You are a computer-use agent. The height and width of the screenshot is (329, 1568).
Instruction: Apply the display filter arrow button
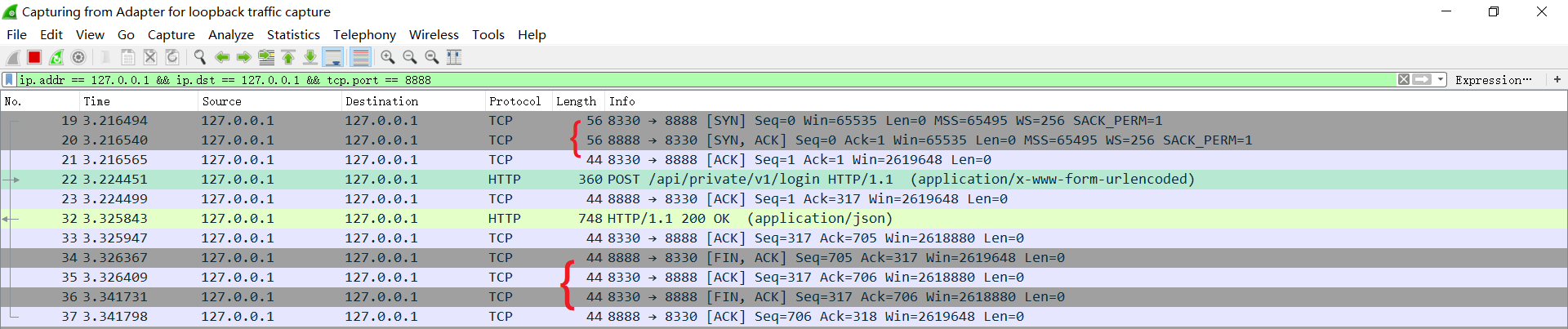coord(1422,80)
